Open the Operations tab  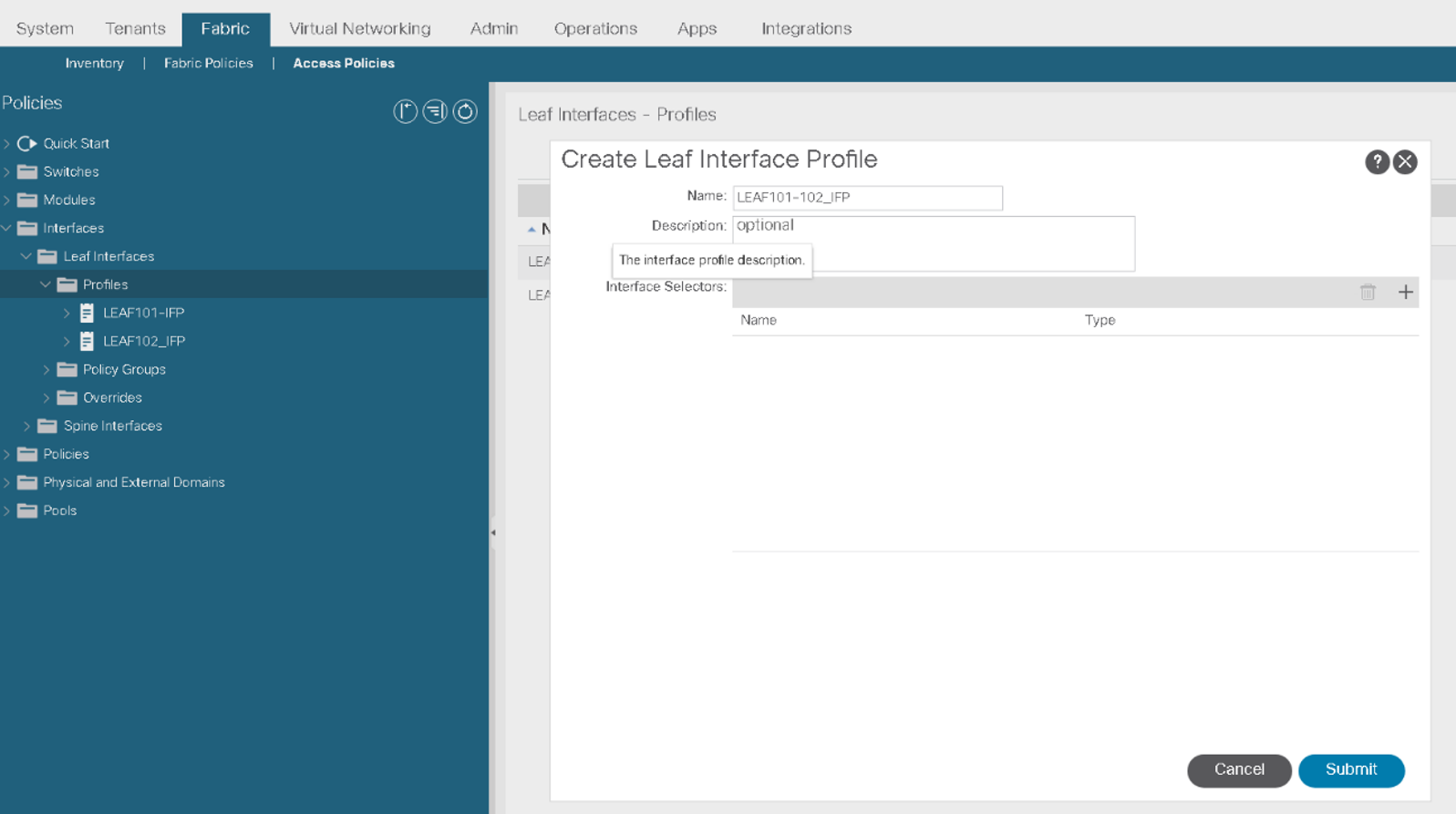pos(595,28)
